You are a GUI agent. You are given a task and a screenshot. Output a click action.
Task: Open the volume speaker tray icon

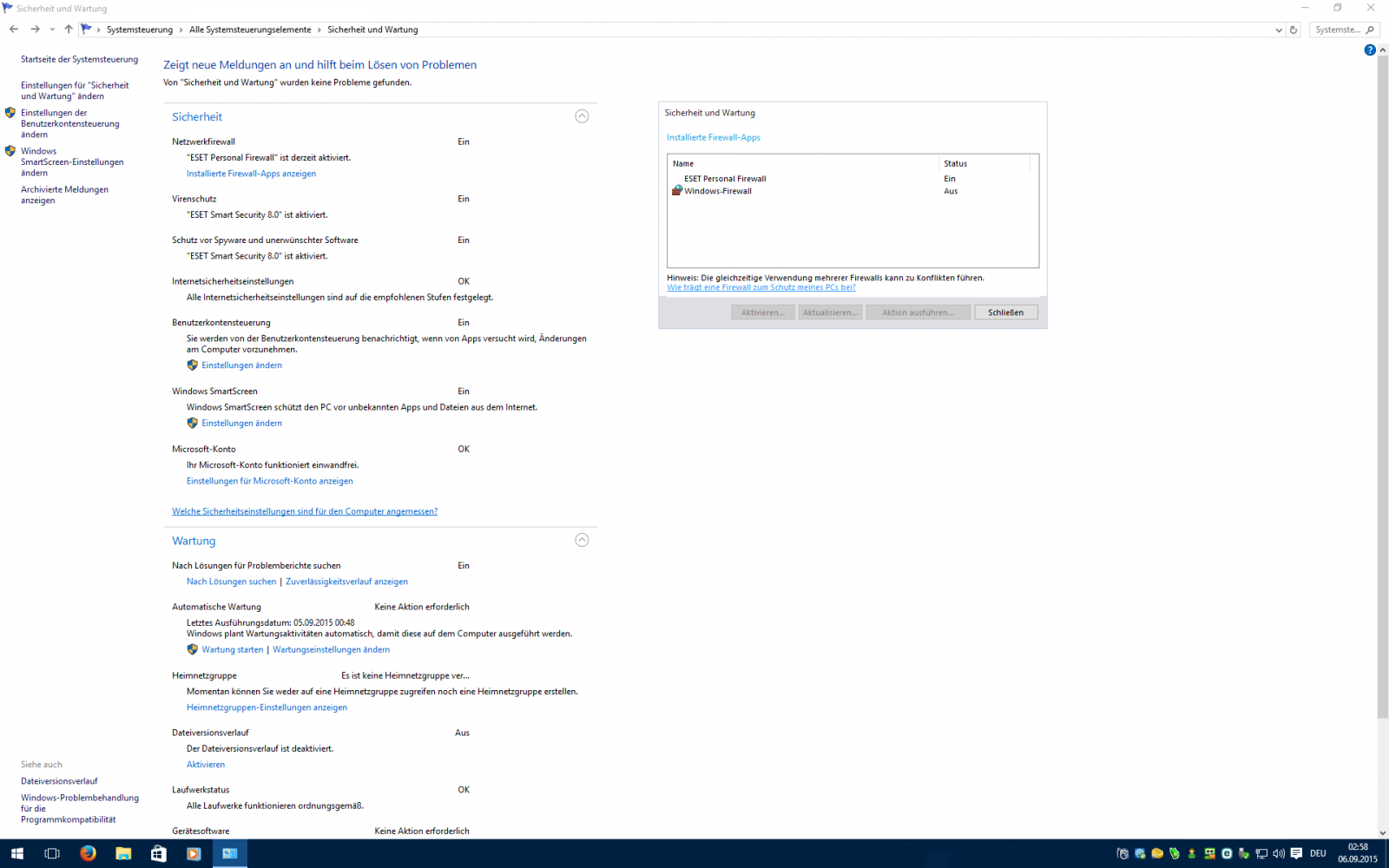(1279, 853)
